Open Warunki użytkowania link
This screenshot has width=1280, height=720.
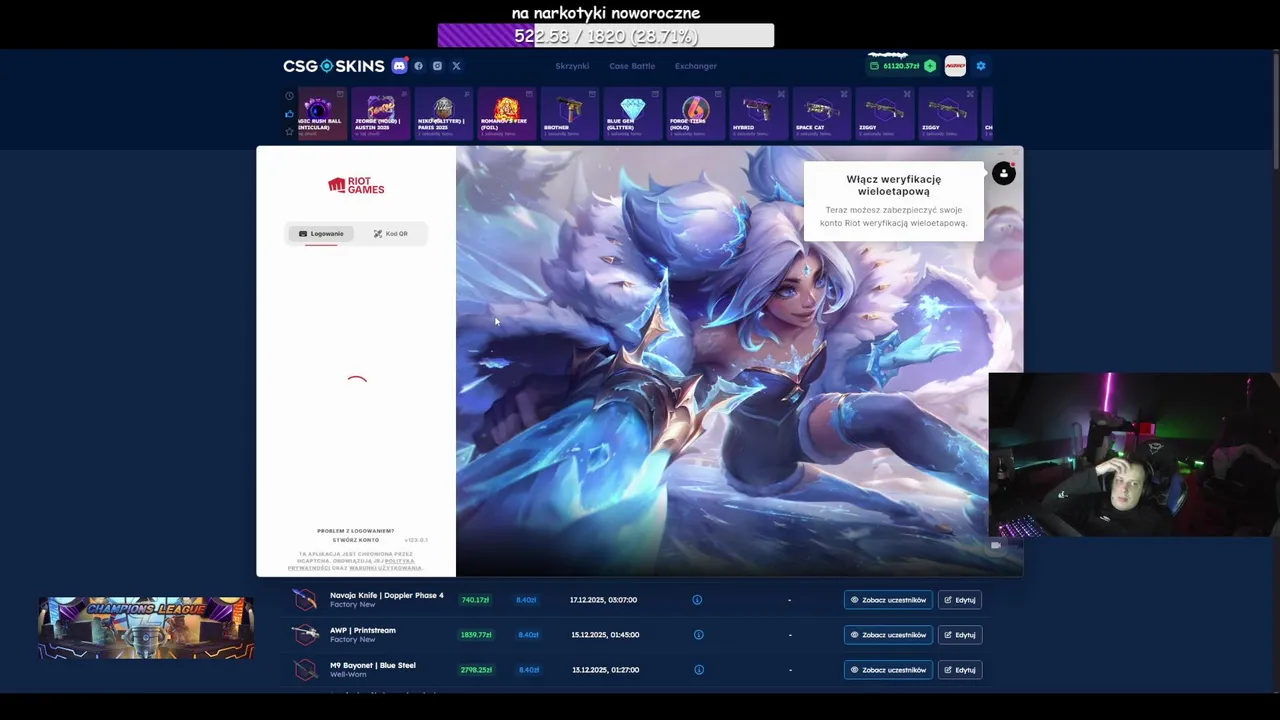coord(386,568)
